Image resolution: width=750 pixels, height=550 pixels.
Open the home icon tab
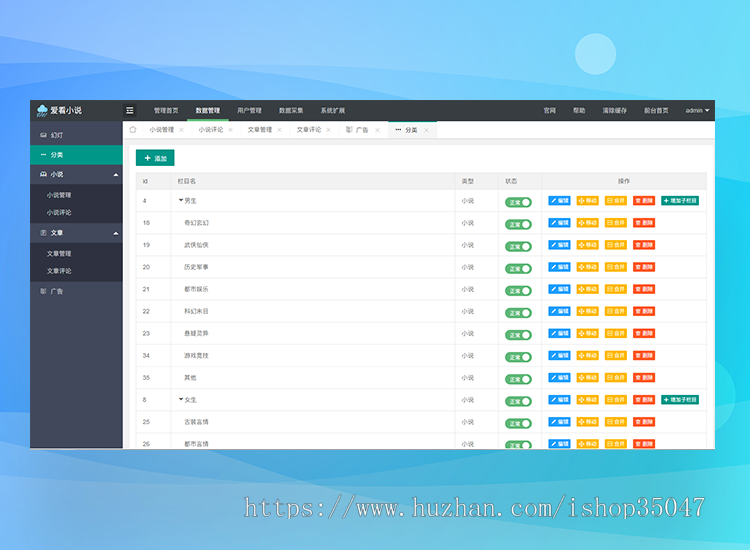(x=133, y=130)
